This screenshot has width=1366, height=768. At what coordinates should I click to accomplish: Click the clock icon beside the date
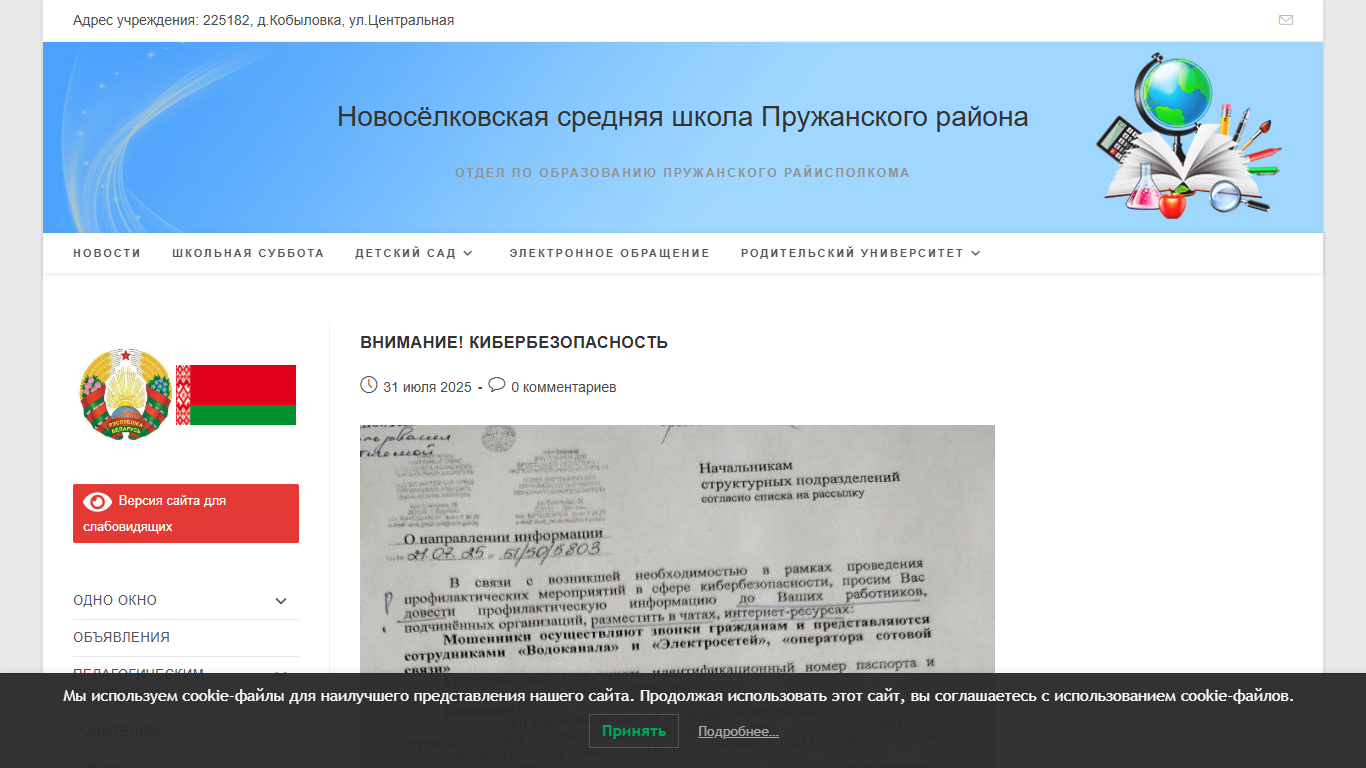[x=368, y=385]
